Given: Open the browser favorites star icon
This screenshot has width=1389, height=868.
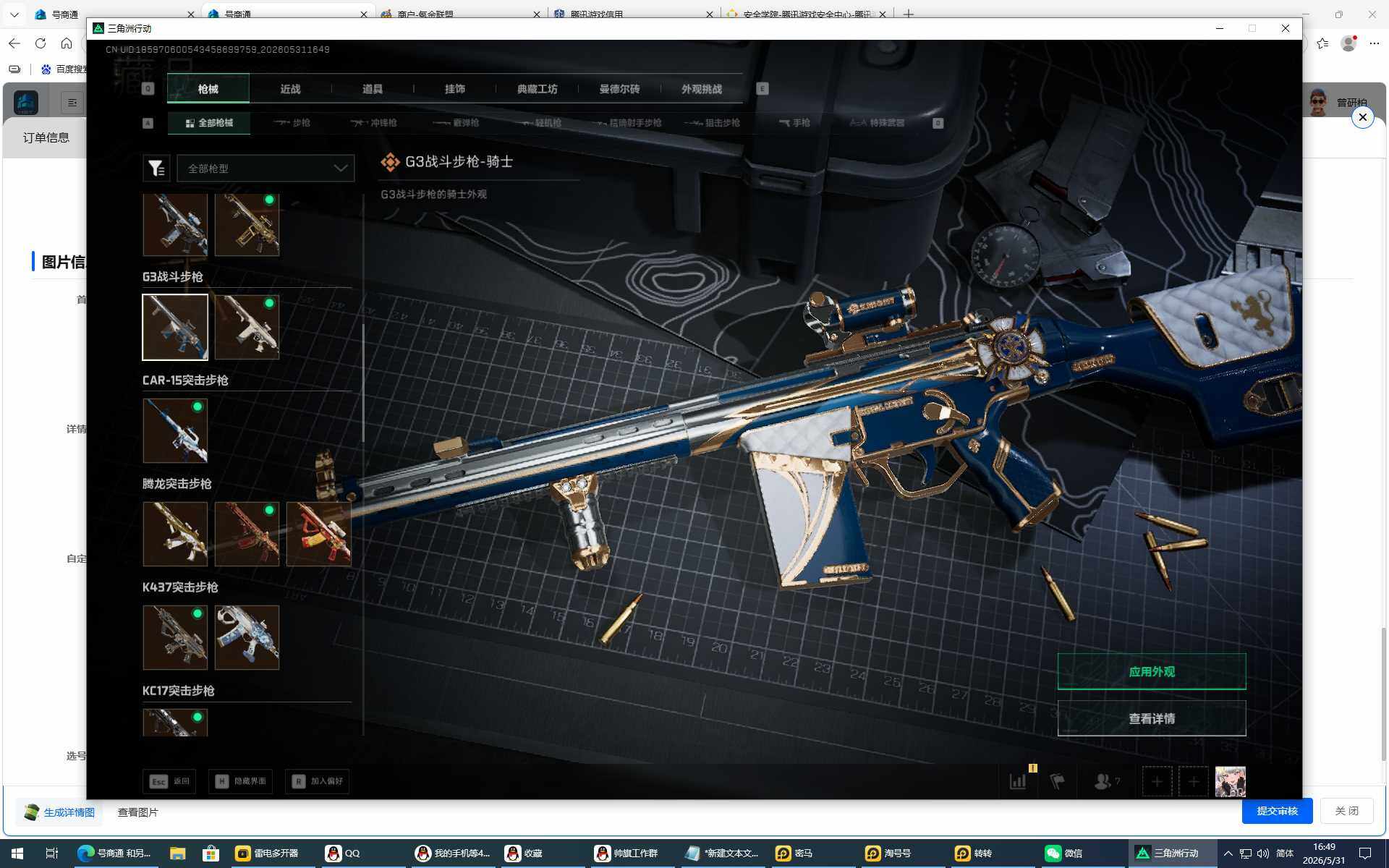Looking at the screenshot, I should coord(1322,43).
